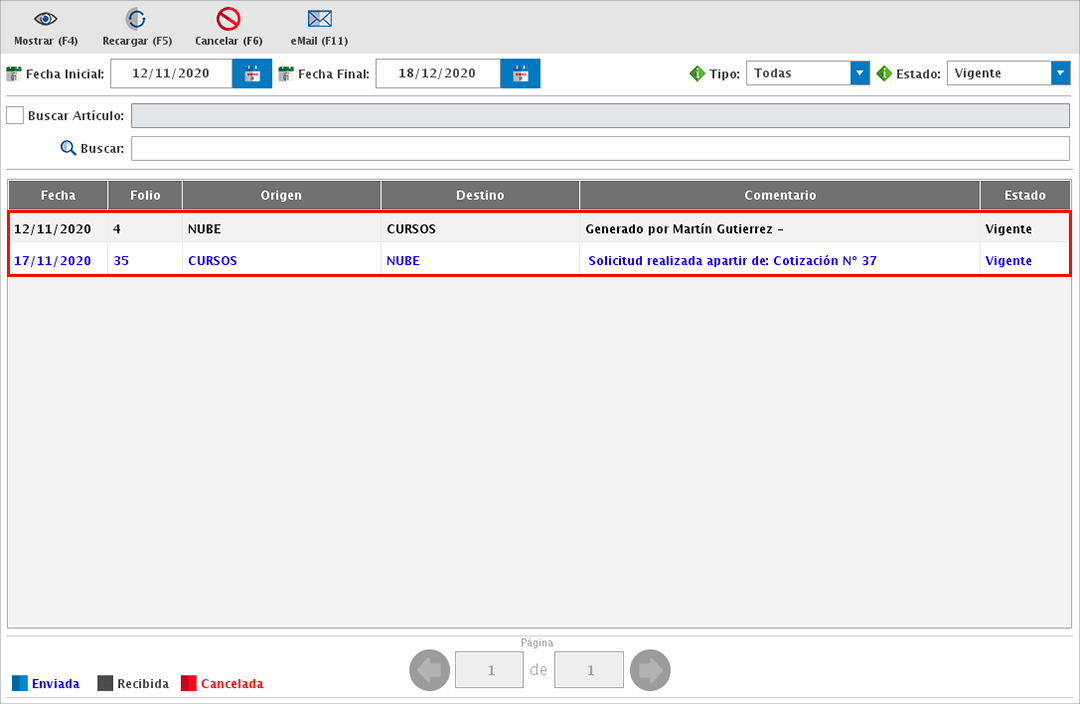Screen dimensions: 1080x704
Task: Open the Fecha Final calendar picker
Action: pos(520,74)
